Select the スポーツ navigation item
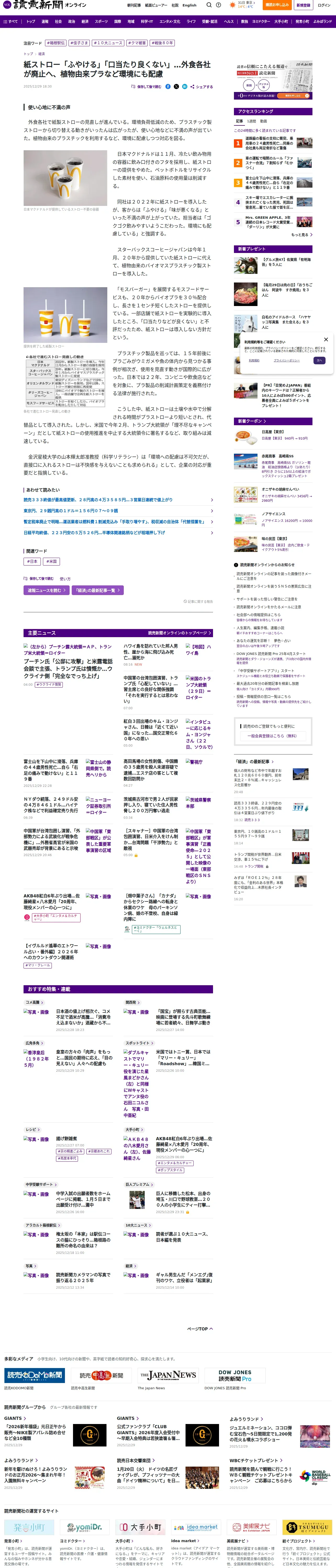The width and height of the screenshot is (336, 1568). [x=101, y=21]
